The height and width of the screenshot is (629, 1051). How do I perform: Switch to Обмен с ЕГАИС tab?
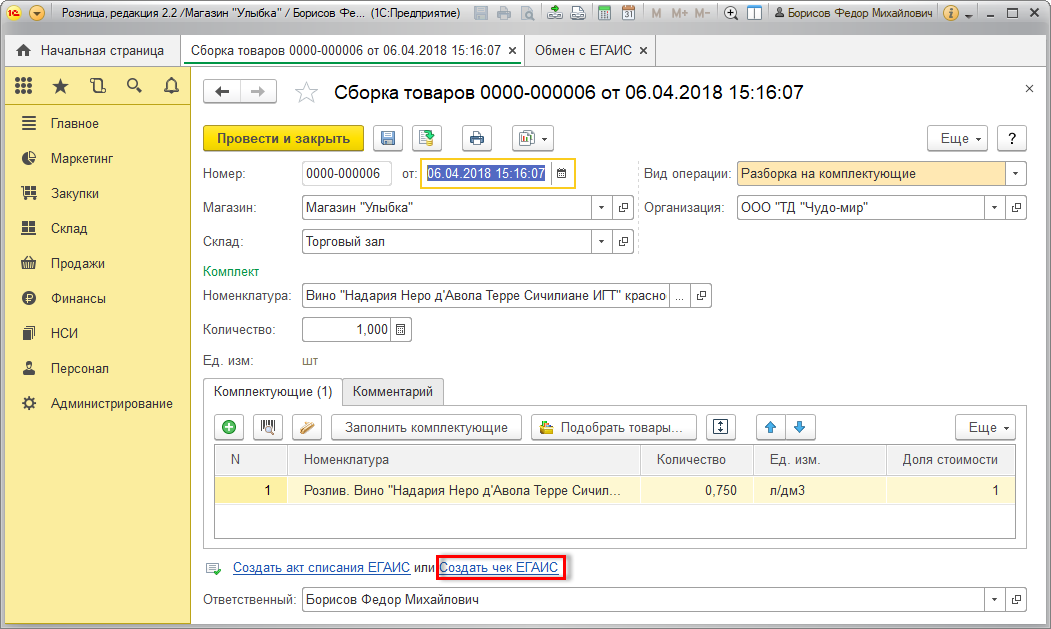(x=590, y=50)
